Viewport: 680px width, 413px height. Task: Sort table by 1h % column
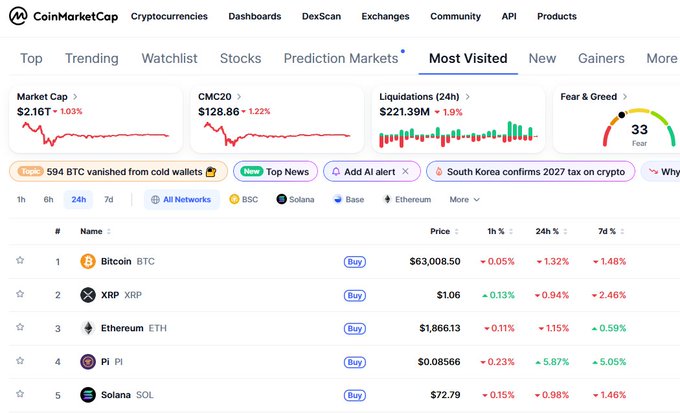click(x=500, y=231)
